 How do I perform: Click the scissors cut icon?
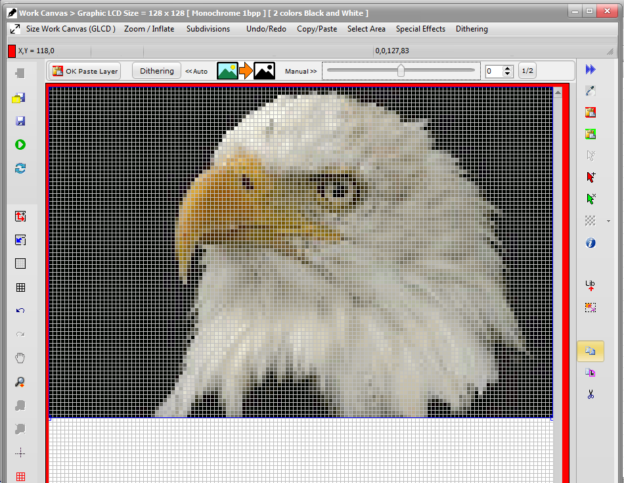click(x=590, y=394)
